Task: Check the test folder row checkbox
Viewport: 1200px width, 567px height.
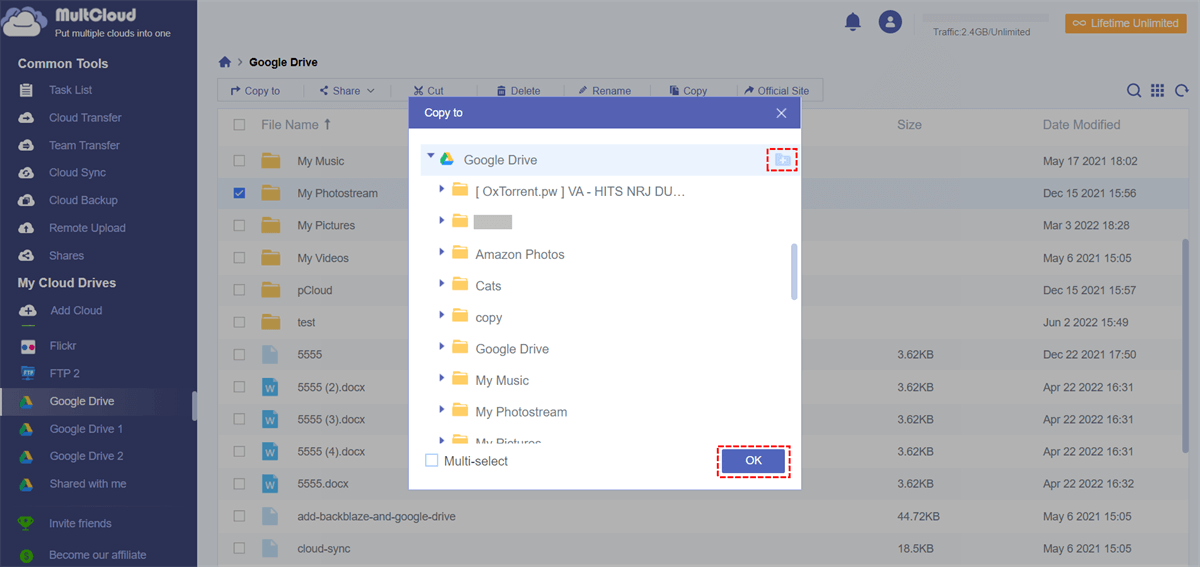Action: (x=239, y=322)
